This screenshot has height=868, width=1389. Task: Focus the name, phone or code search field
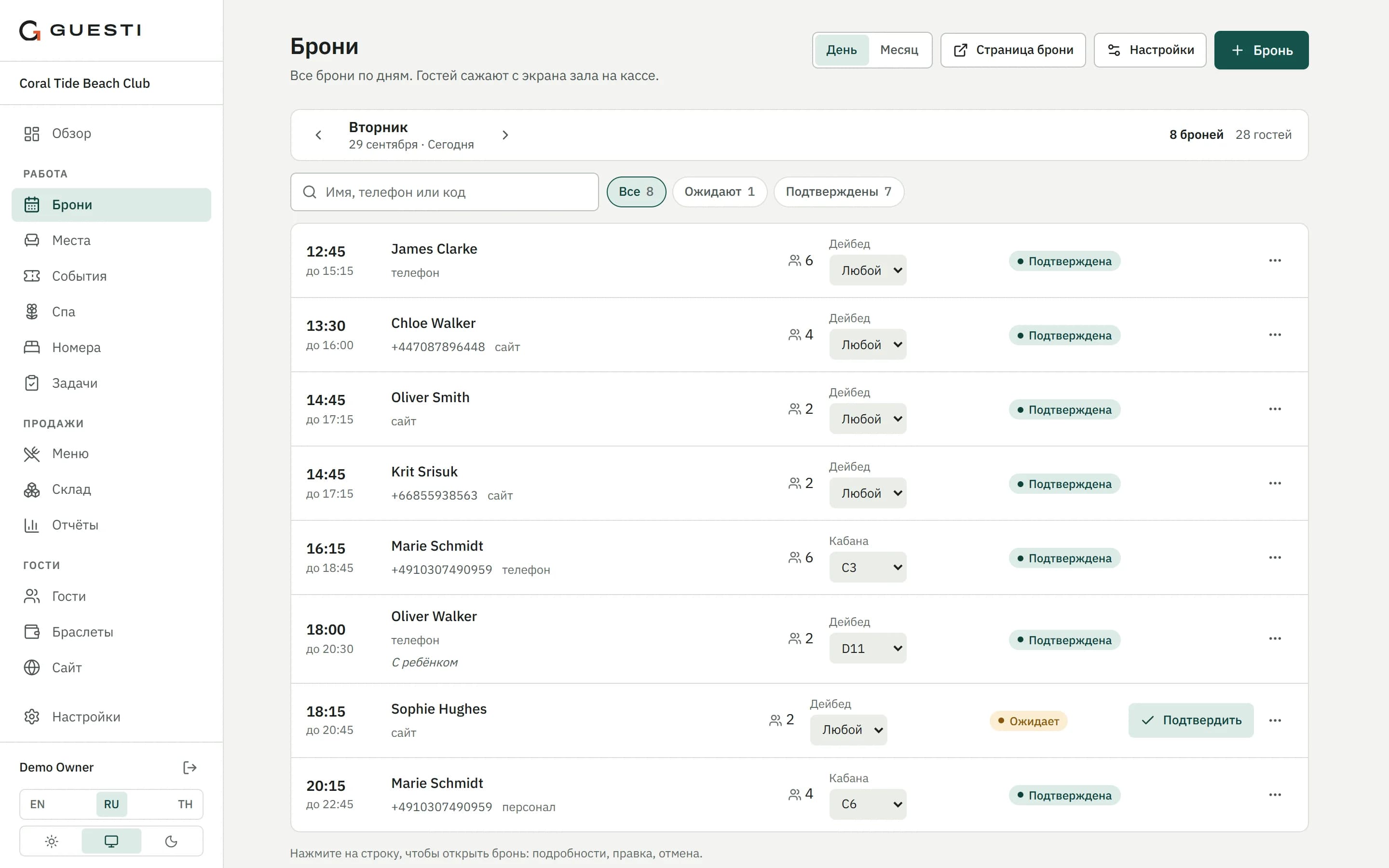coord(445,192)
